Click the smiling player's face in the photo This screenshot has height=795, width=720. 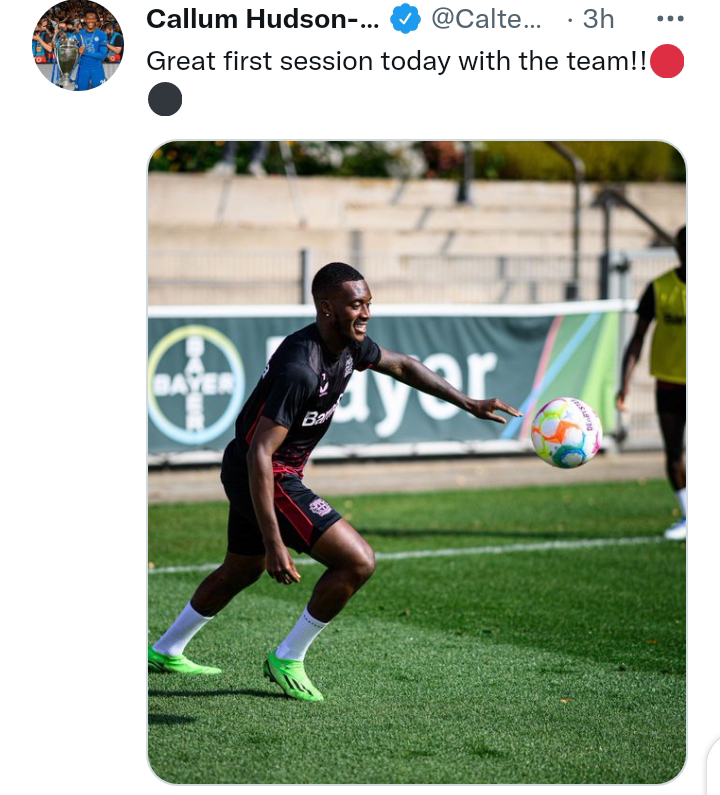point(352,309)
